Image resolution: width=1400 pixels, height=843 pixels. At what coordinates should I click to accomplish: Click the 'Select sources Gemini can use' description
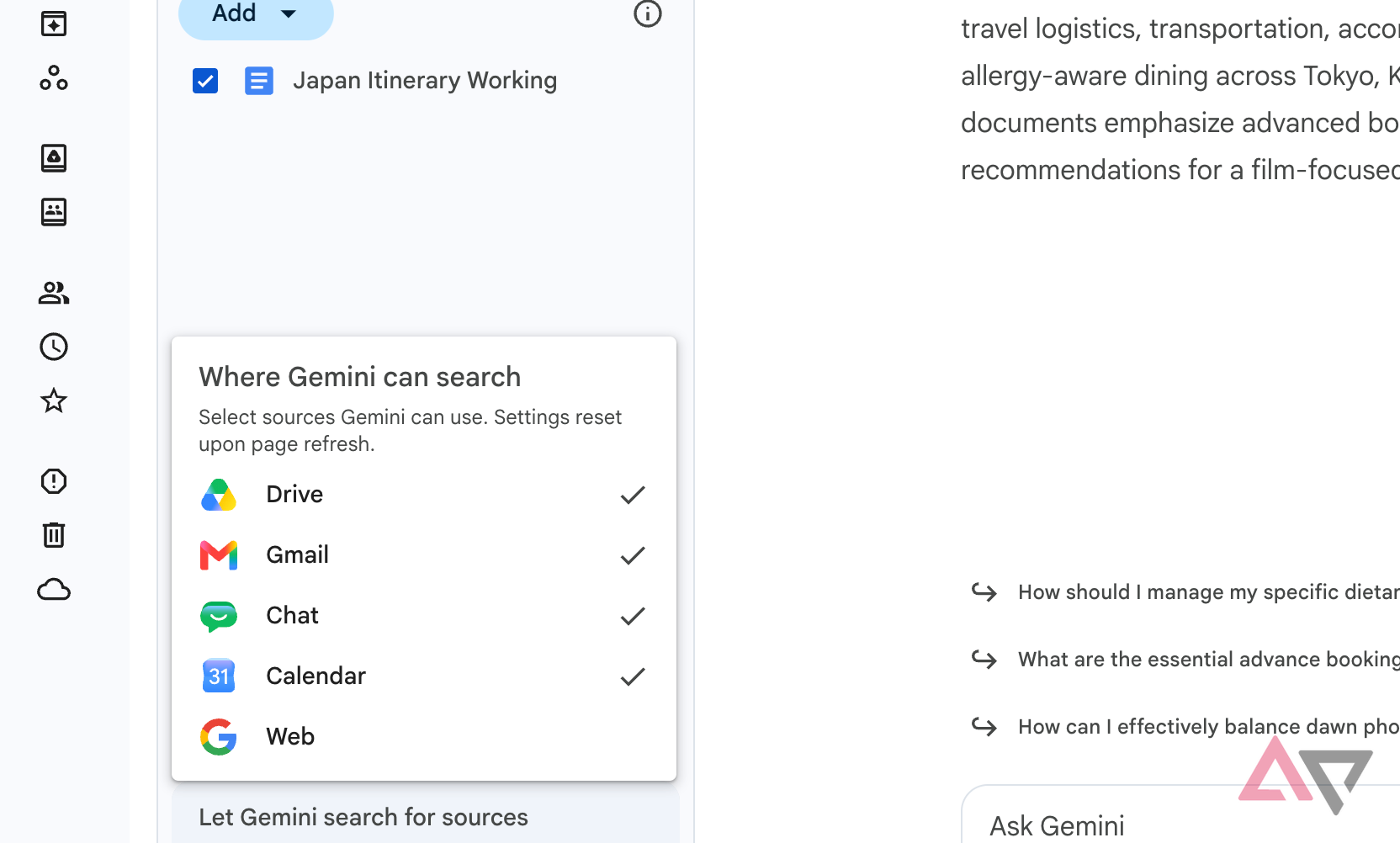click(410, 431)
